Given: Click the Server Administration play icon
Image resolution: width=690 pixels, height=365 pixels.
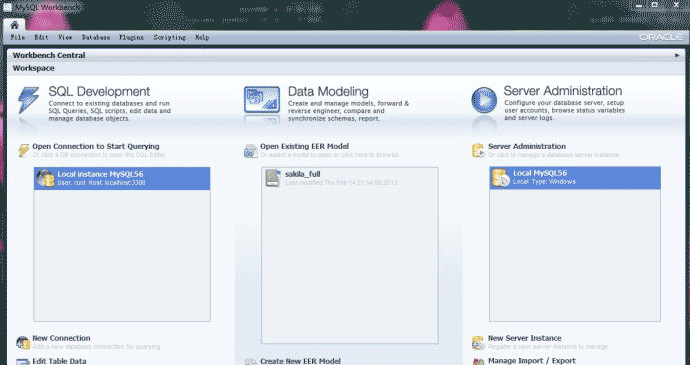Looking at the screenshot, I should [484, 100].
